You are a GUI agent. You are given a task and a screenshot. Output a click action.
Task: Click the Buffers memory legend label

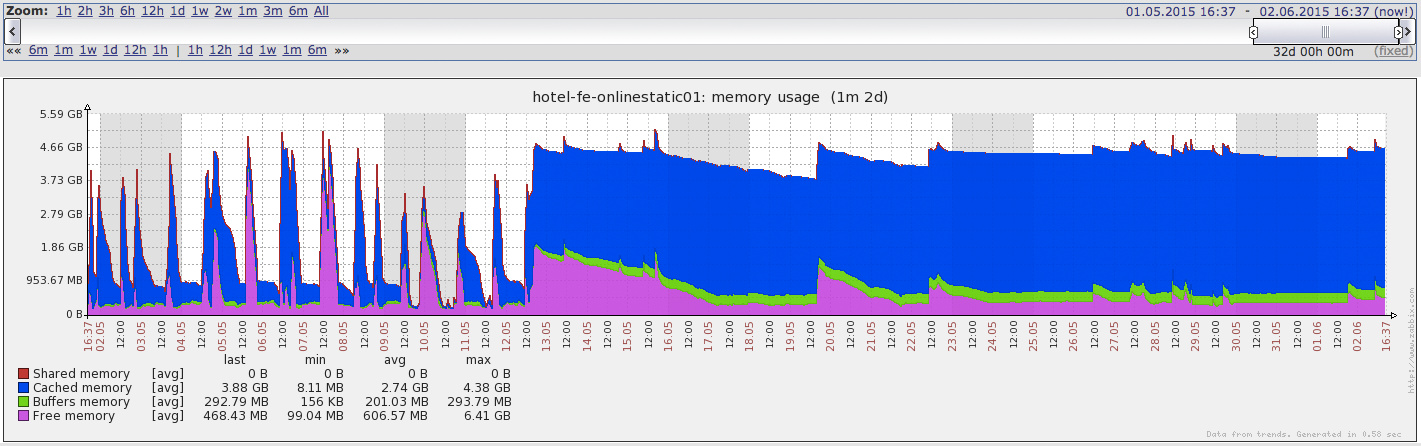[x=82, y=402]
